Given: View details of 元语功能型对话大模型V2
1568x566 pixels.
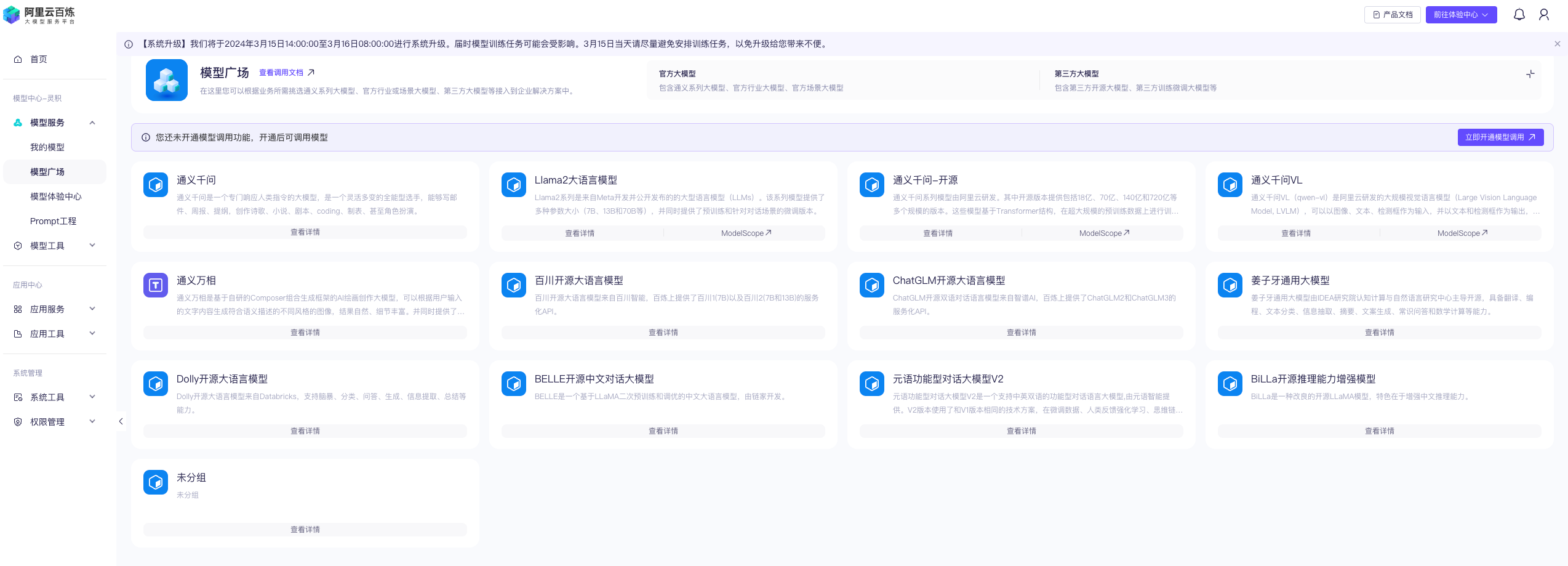Looking at the screenshot, I should click(1022, 431).
